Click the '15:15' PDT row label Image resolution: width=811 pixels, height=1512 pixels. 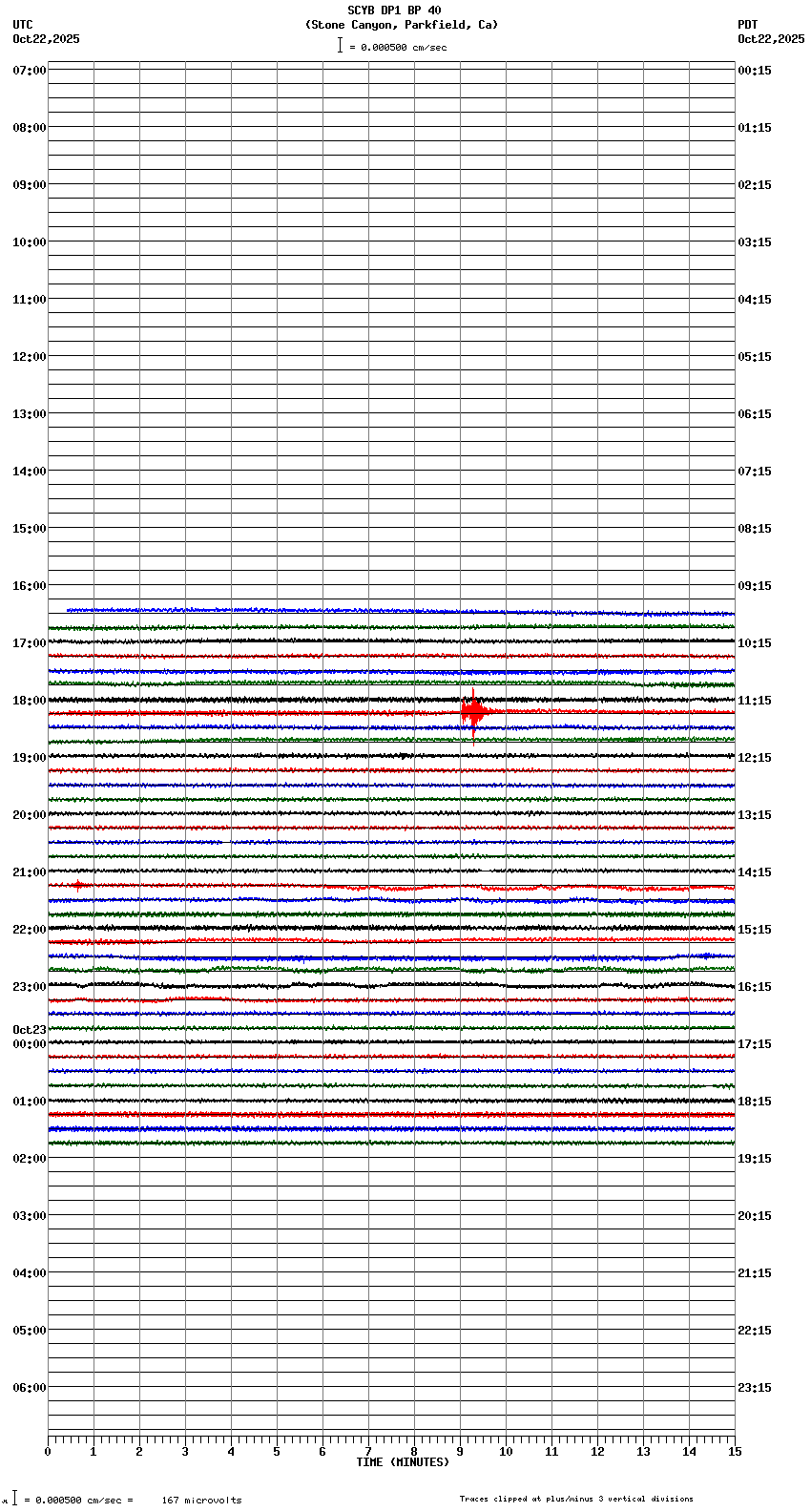pos(755,930)
